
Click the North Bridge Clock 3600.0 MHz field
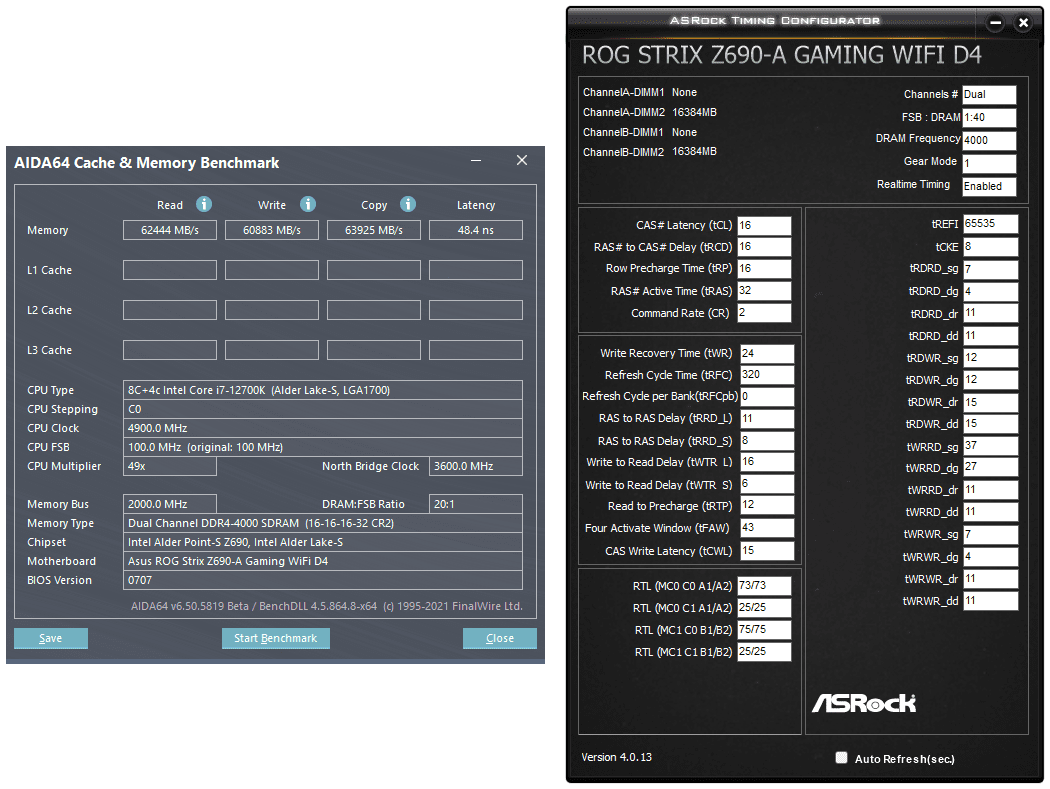coord(476,466)
